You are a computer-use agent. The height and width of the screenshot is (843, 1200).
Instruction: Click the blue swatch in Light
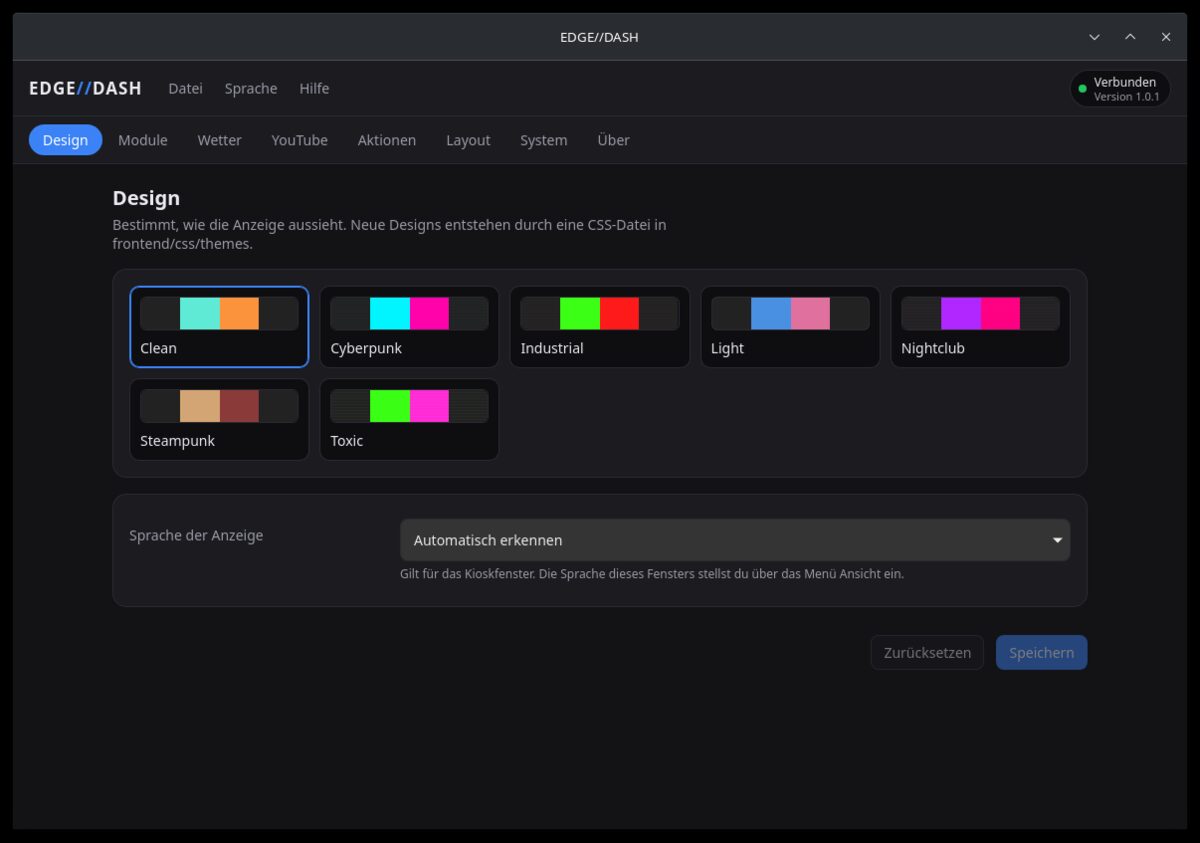(771, 313)
